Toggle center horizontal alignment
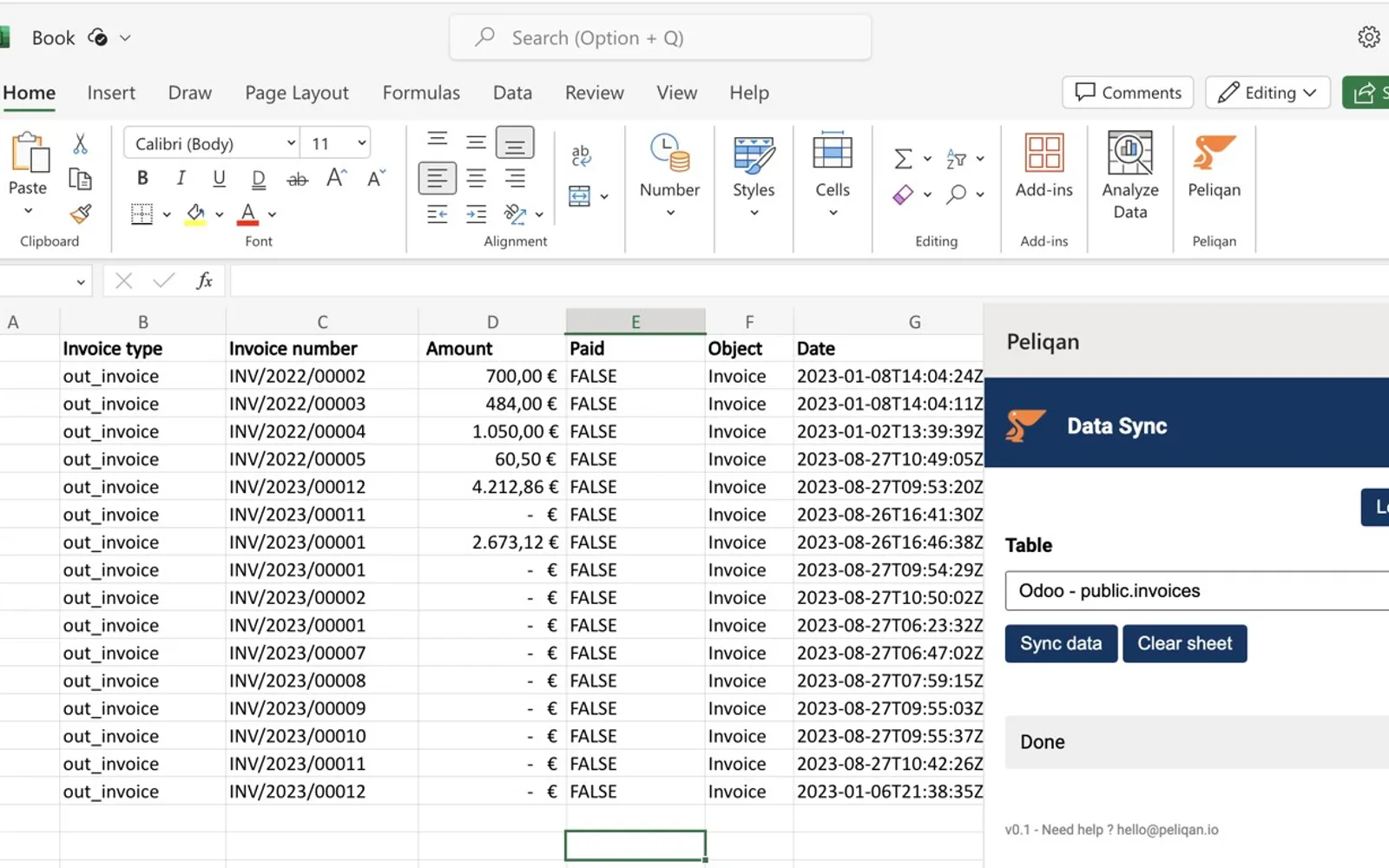This screenshot has height=868, width=1389. 476,179
